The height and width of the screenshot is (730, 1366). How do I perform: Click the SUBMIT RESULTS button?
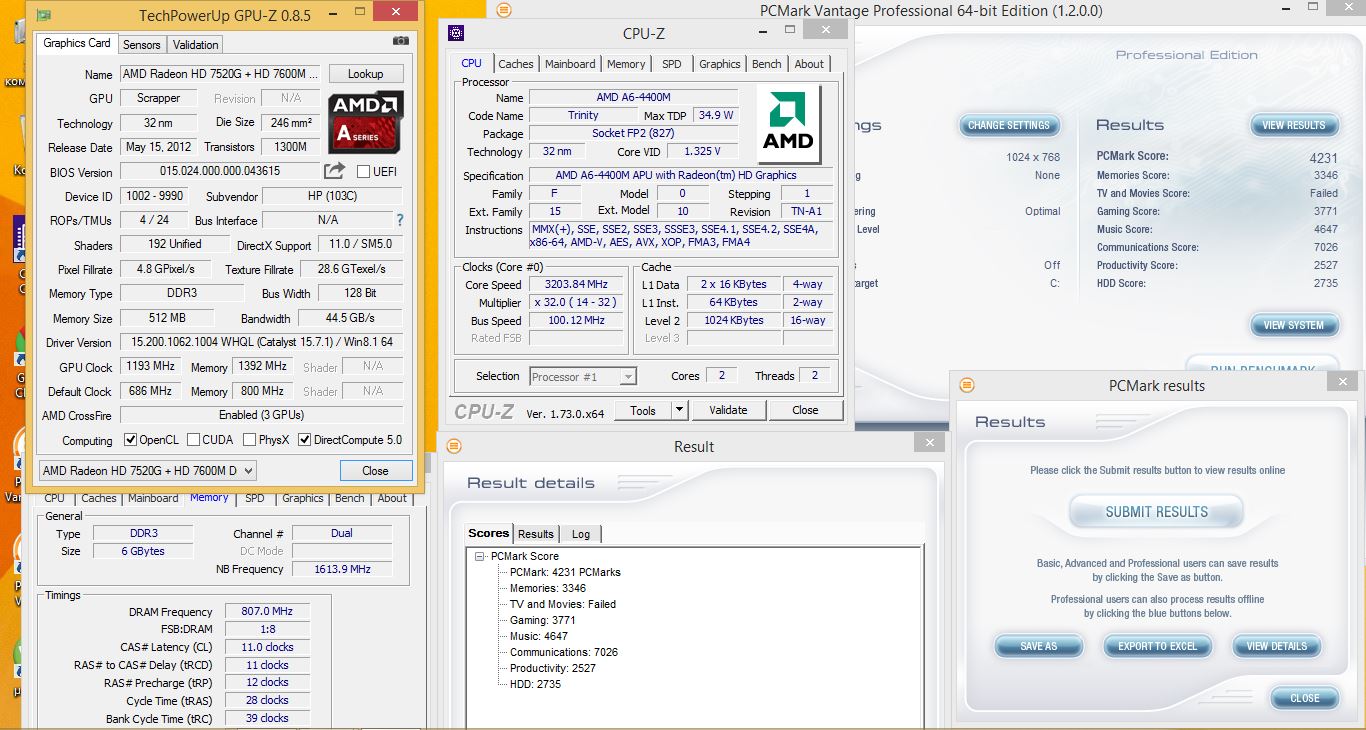(1157, 512)
